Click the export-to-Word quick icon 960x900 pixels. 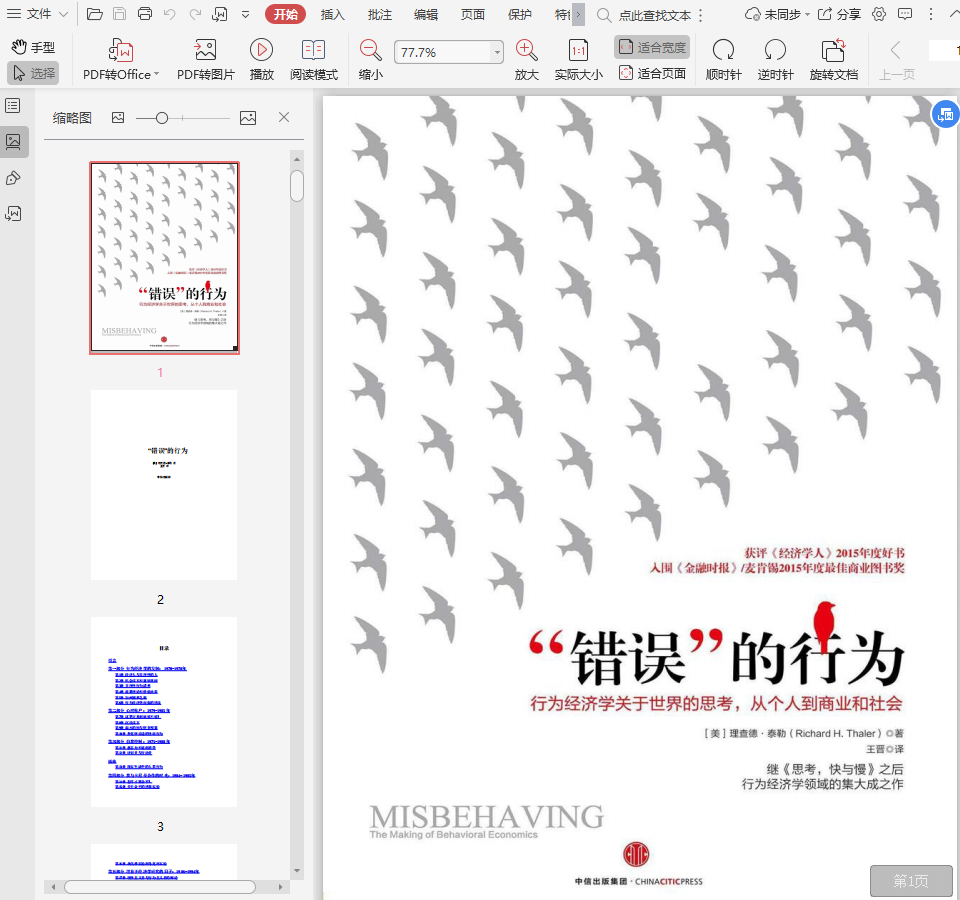(219, 13)
